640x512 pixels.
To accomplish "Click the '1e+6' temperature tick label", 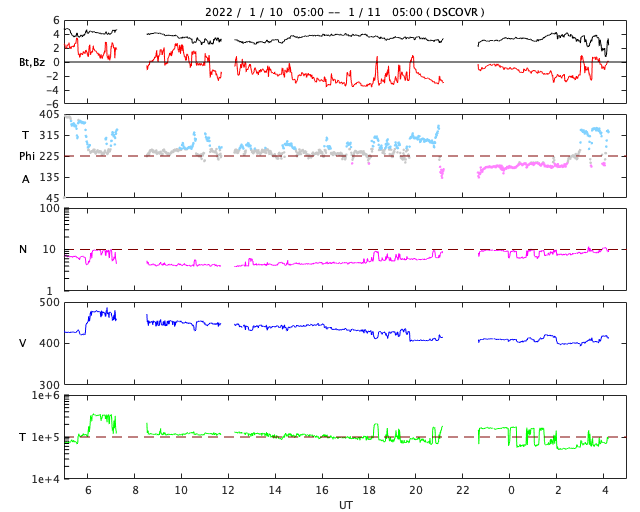I will [46, 395].
